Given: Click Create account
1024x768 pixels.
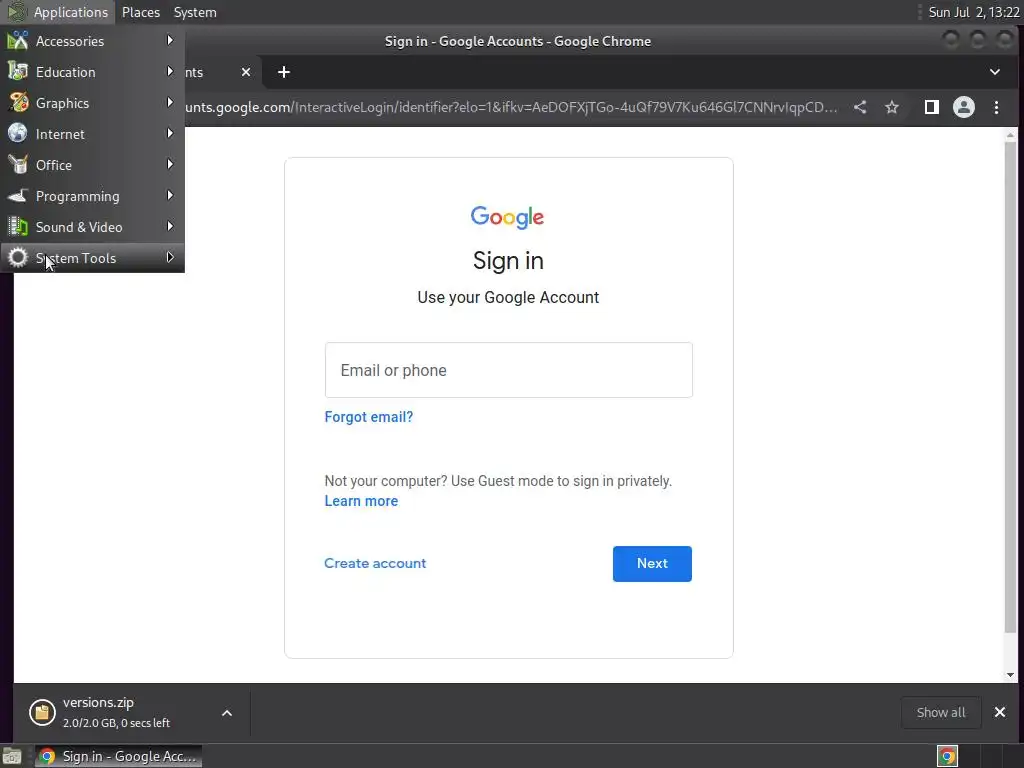Looking at the screenshot, I should point(375,563).
